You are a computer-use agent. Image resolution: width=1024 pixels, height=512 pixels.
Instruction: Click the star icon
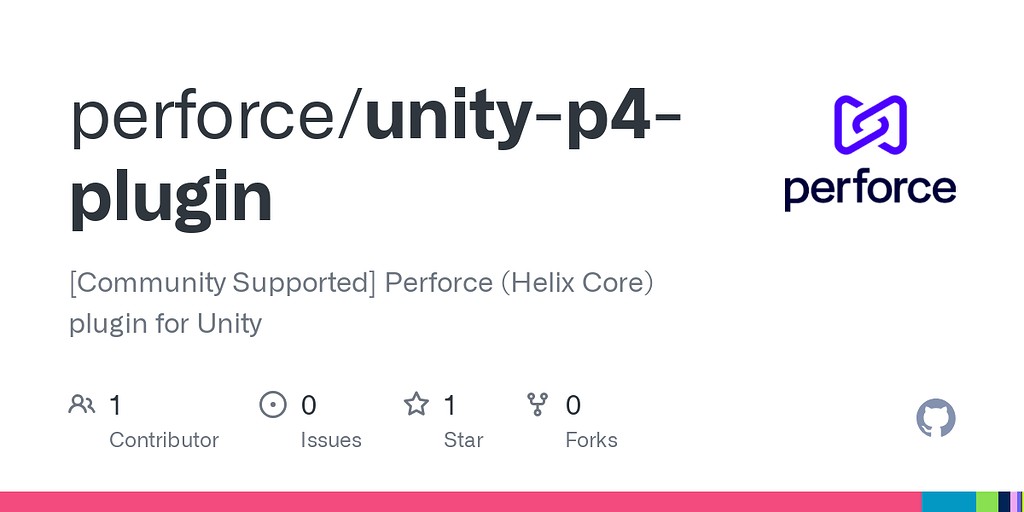(x=416, y=405)
